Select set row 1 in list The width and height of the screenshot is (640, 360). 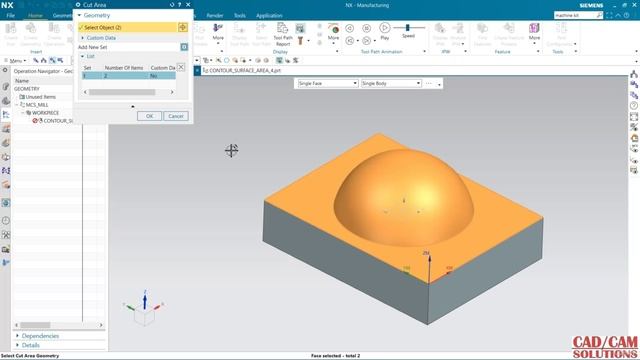[x=129, y=76]
